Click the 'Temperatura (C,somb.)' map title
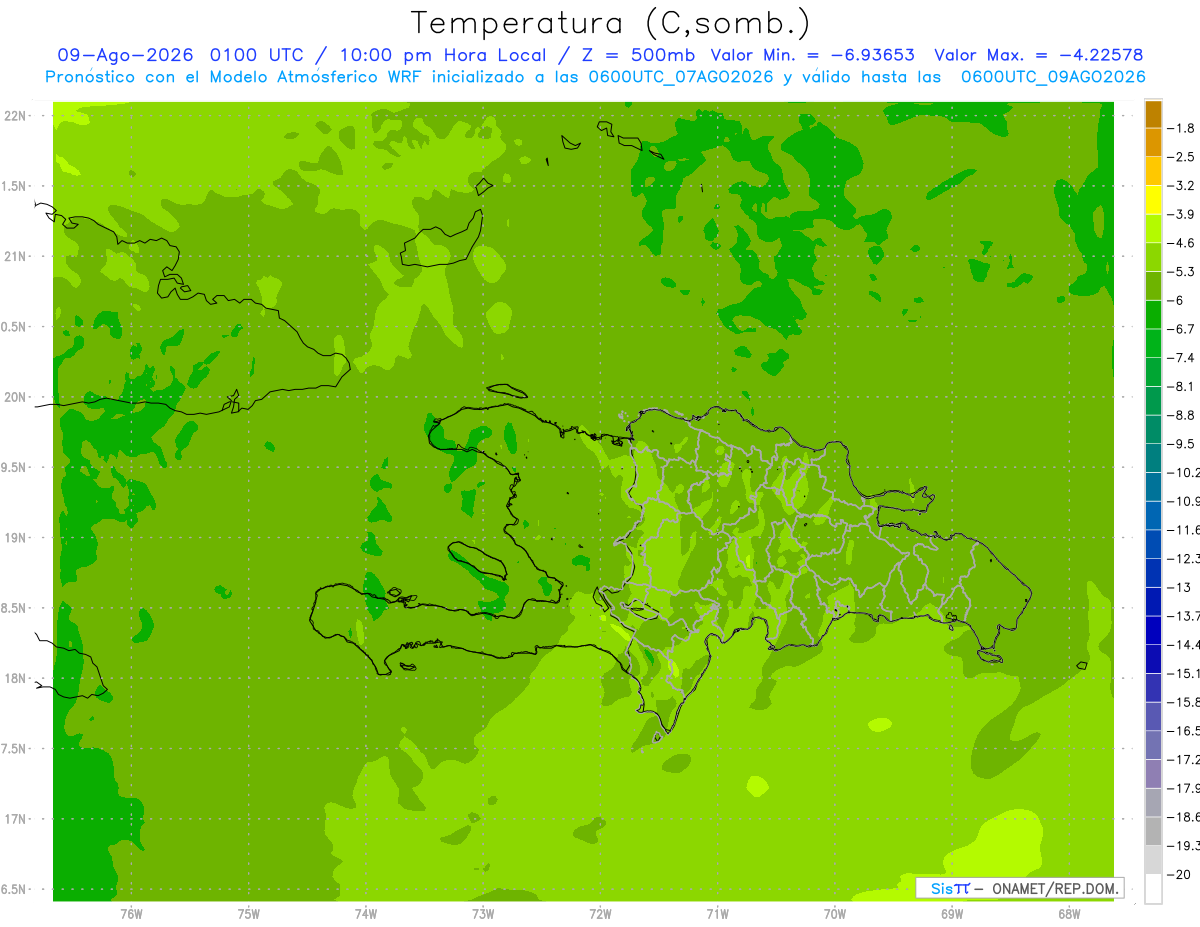1200x927 pixels. point(611,22)
